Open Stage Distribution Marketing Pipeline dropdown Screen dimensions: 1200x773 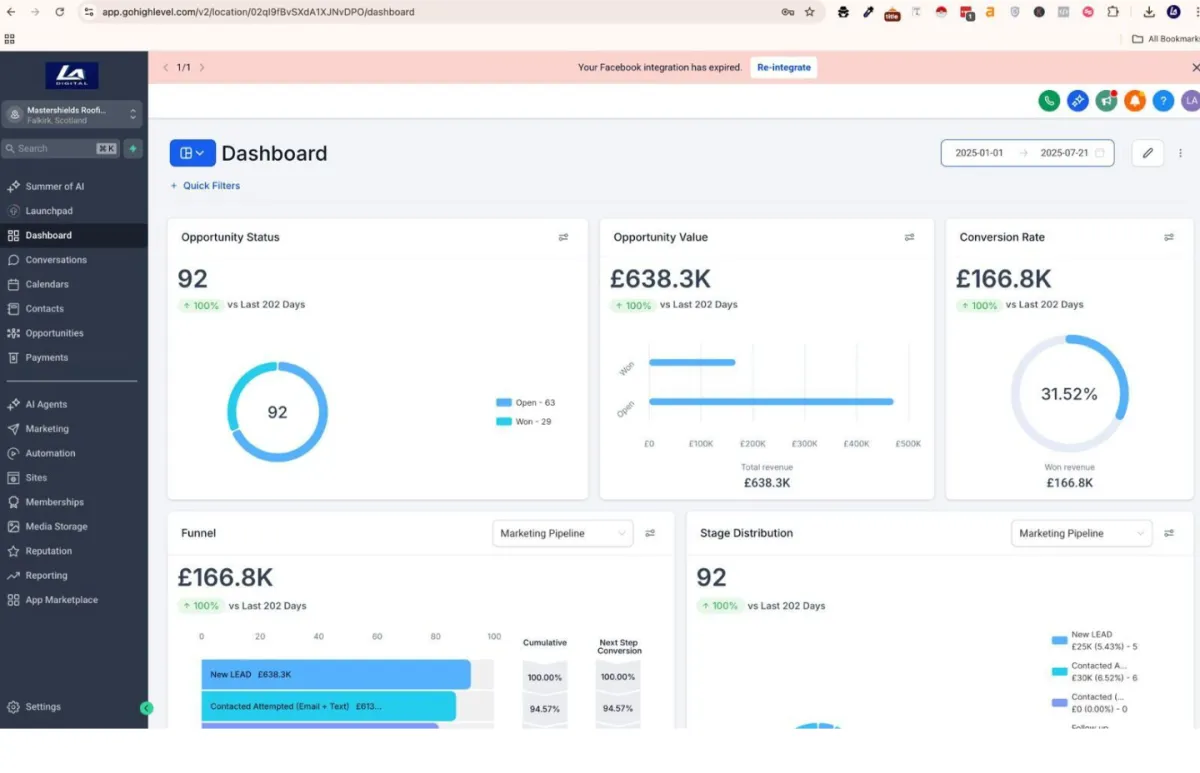[1082, 533]
